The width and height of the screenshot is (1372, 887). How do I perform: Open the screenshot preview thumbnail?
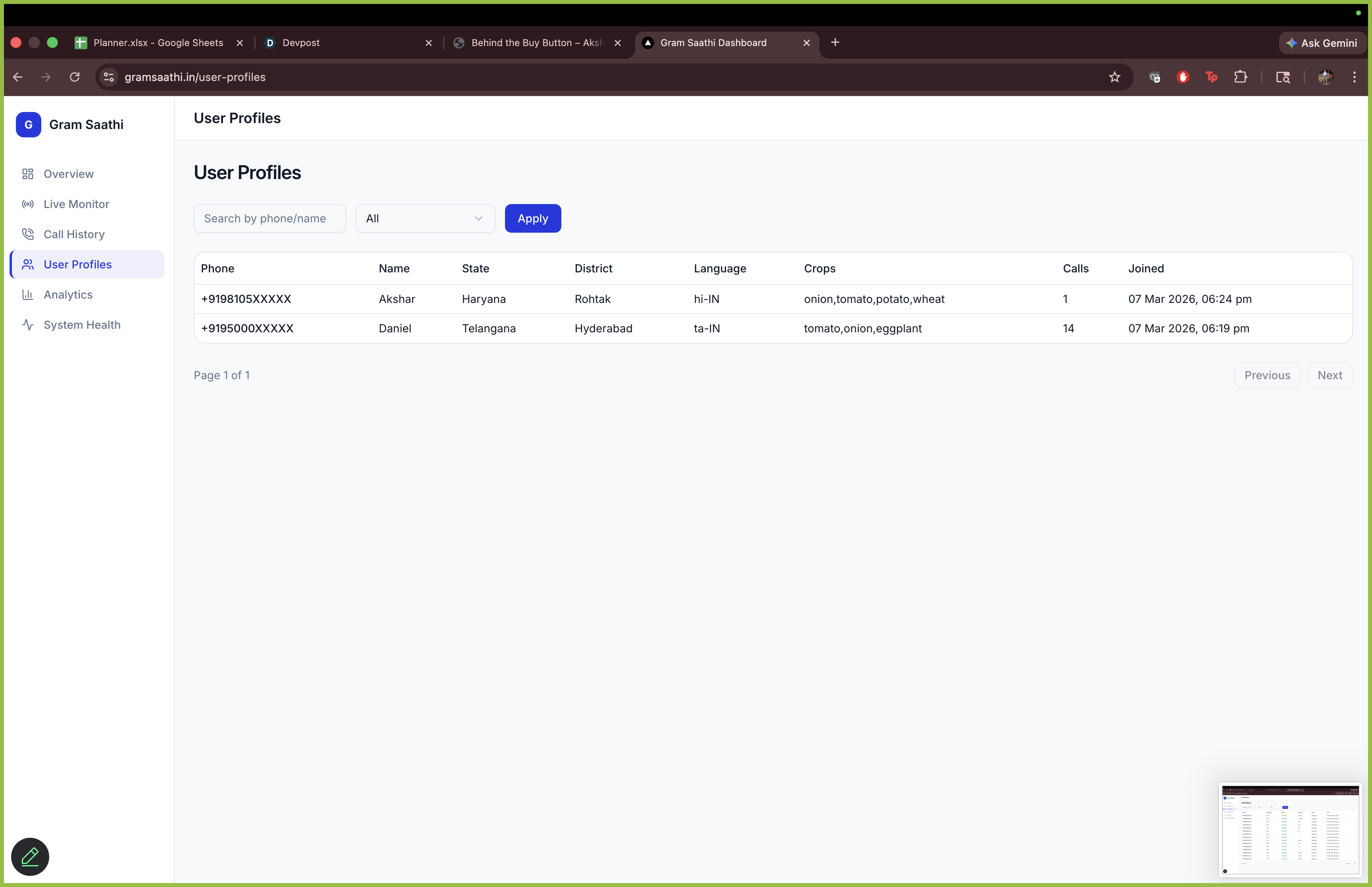pyautogui.click(x=1290, y=829)
